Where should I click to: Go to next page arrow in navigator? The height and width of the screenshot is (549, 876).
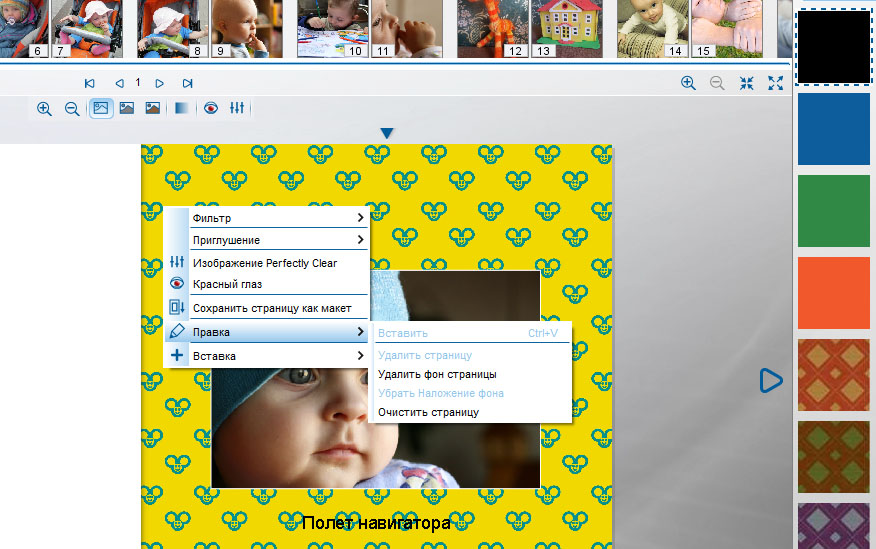tap(159, 83)
